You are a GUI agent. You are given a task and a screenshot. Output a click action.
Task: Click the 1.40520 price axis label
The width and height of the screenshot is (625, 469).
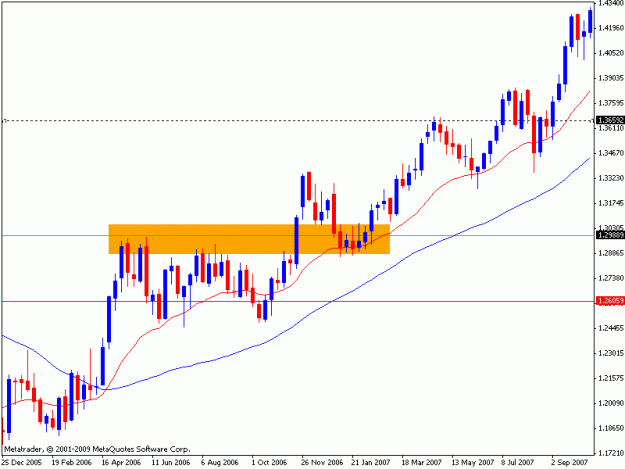[x=611, y=53]
